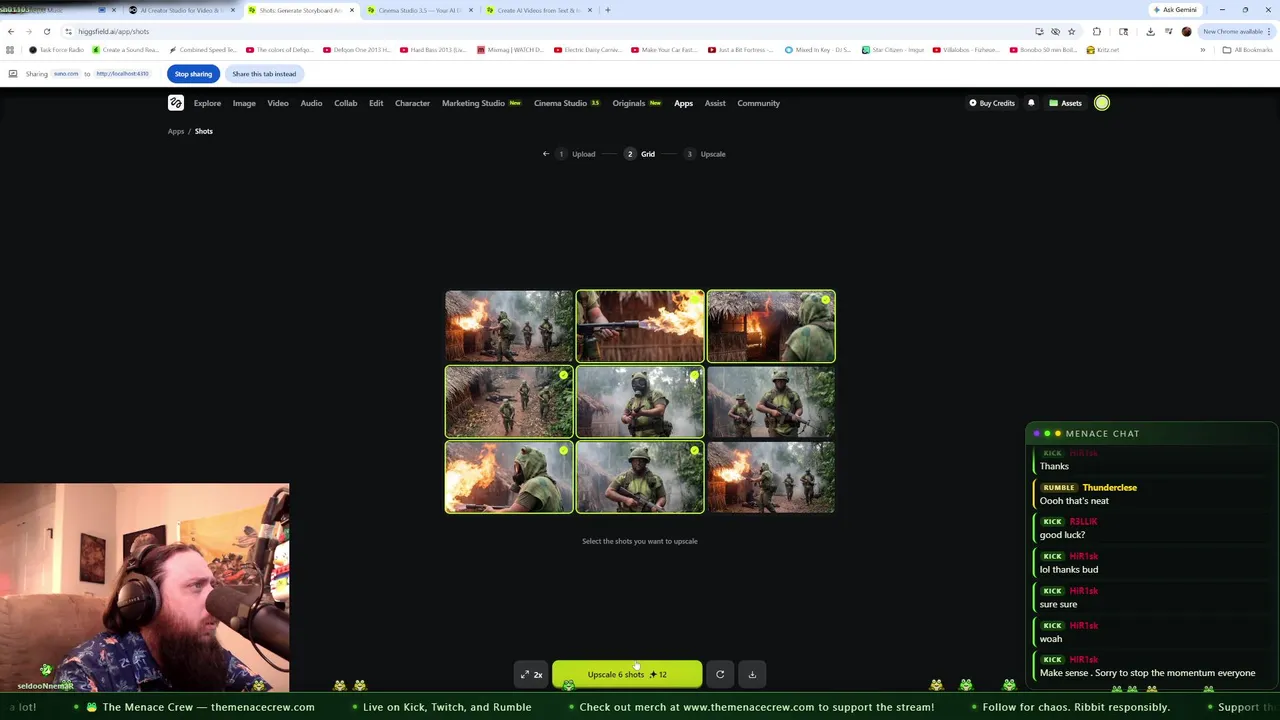
Task: Click the Higgsfield logo icon
Action: [x=176, y=103]
